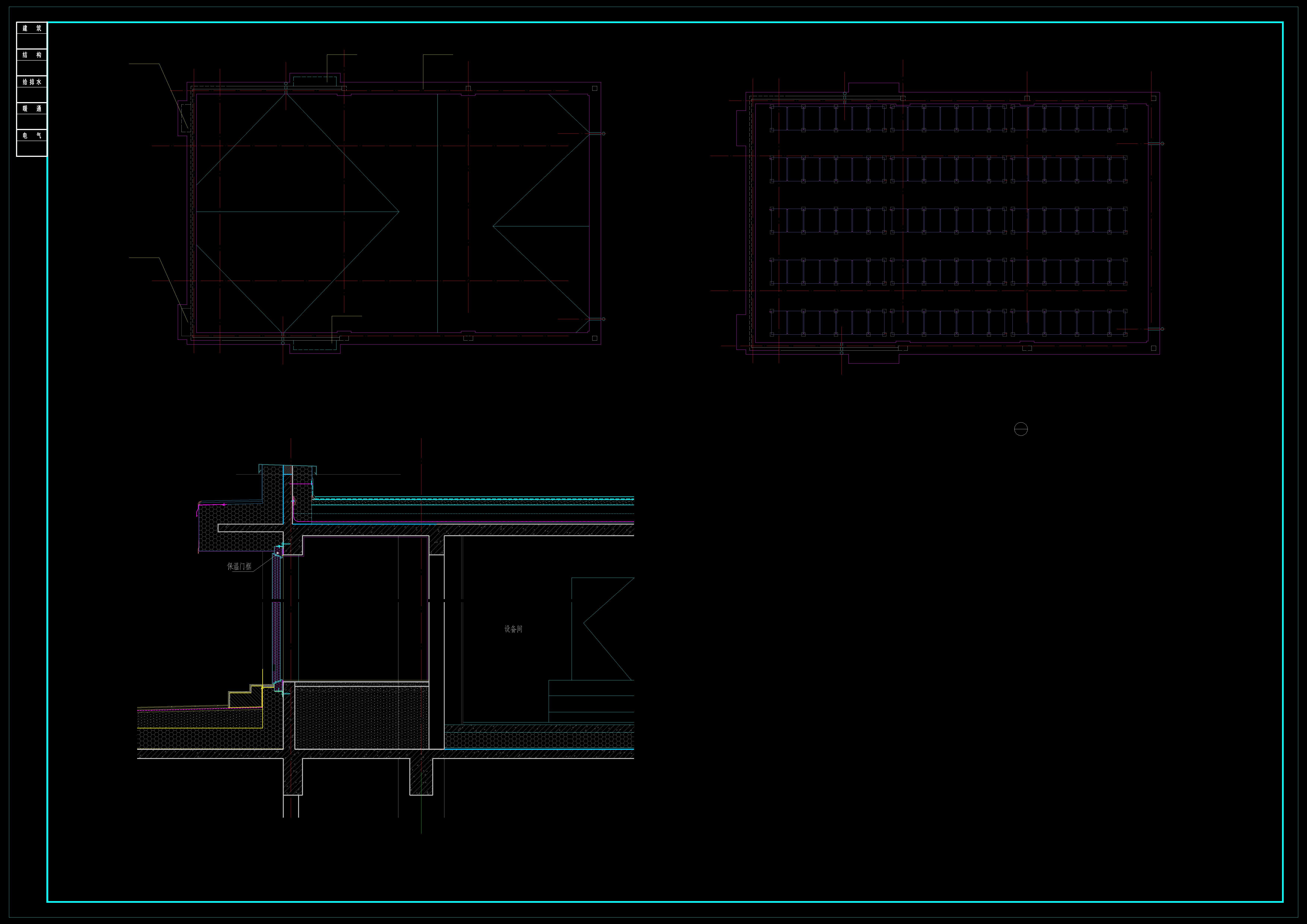The image size is (1307, 924).
Task: Click the 电气 discipline label
Action: 32,135
